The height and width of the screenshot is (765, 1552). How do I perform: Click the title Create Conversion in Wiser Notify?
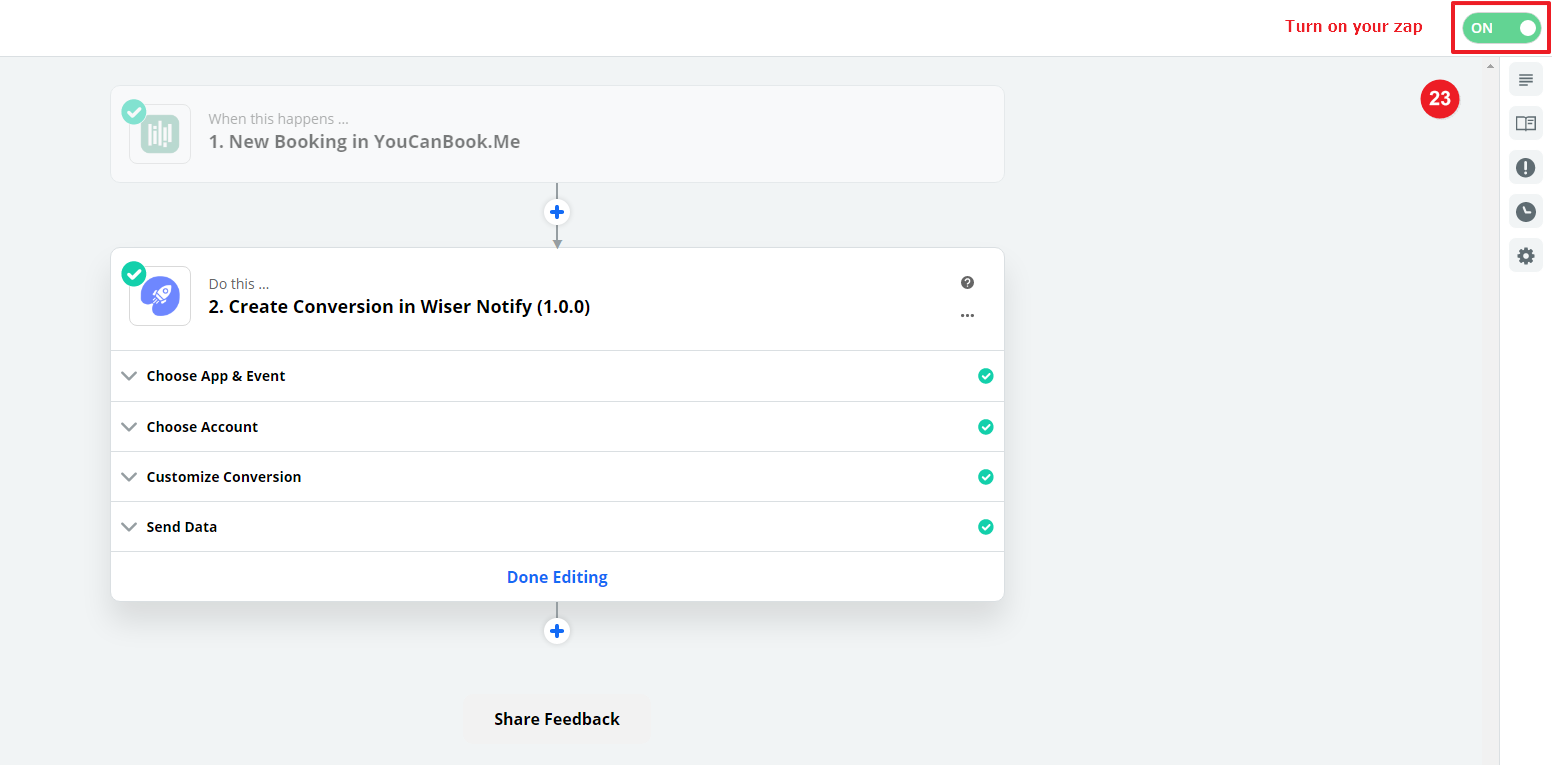(399, 307)
